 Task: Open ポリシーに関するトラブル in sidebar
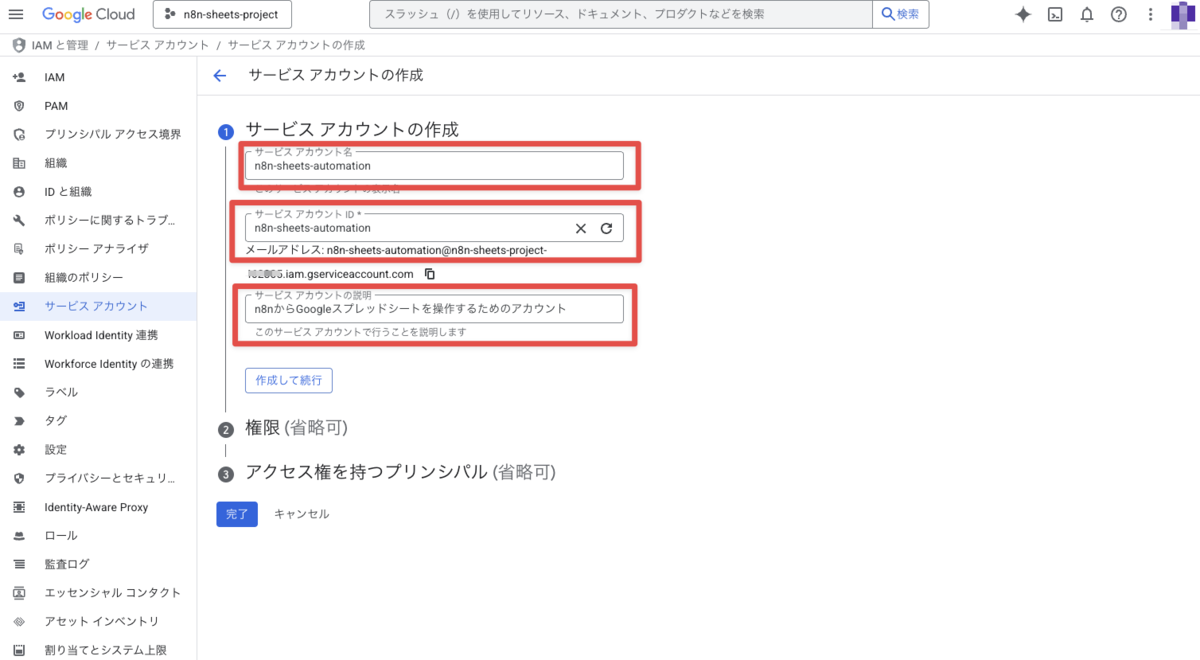pos(98,220)
